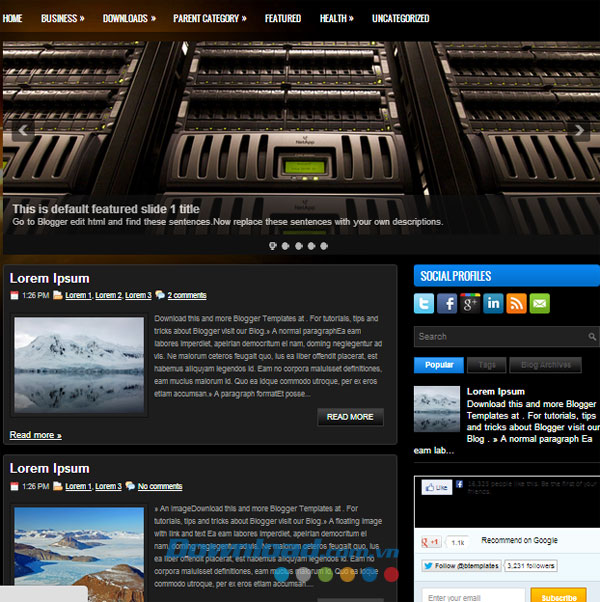
Task: Advance to next slide with right arrow
Action: [x=577, y=129]
